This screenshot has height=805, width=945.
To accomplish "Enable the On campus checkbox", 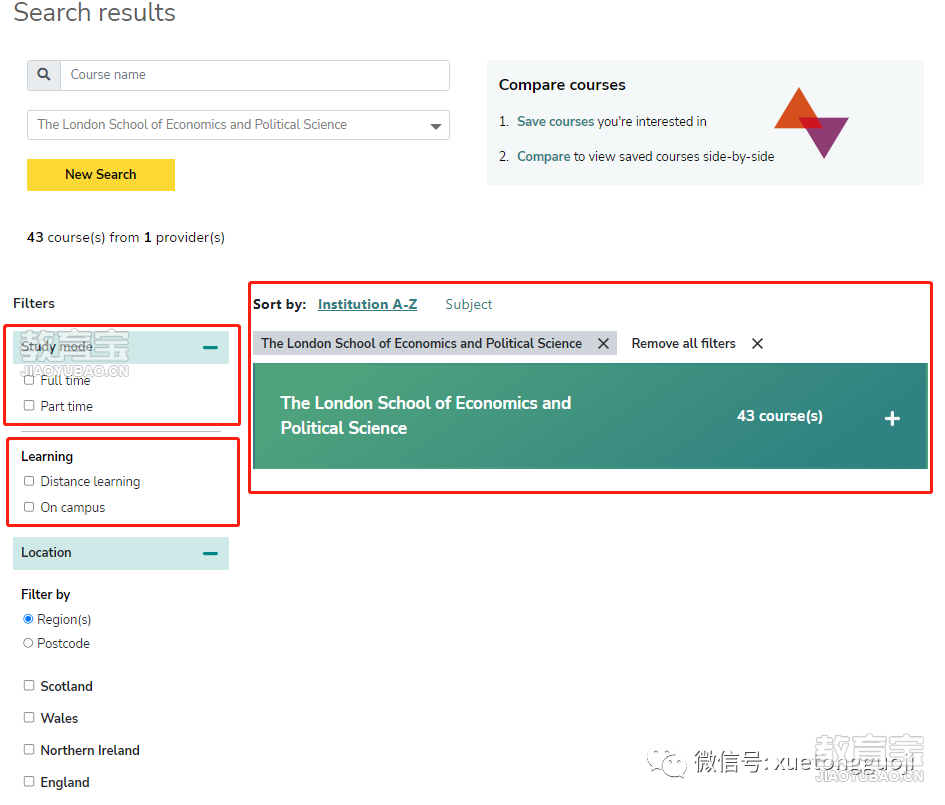I will click(29, 507).
